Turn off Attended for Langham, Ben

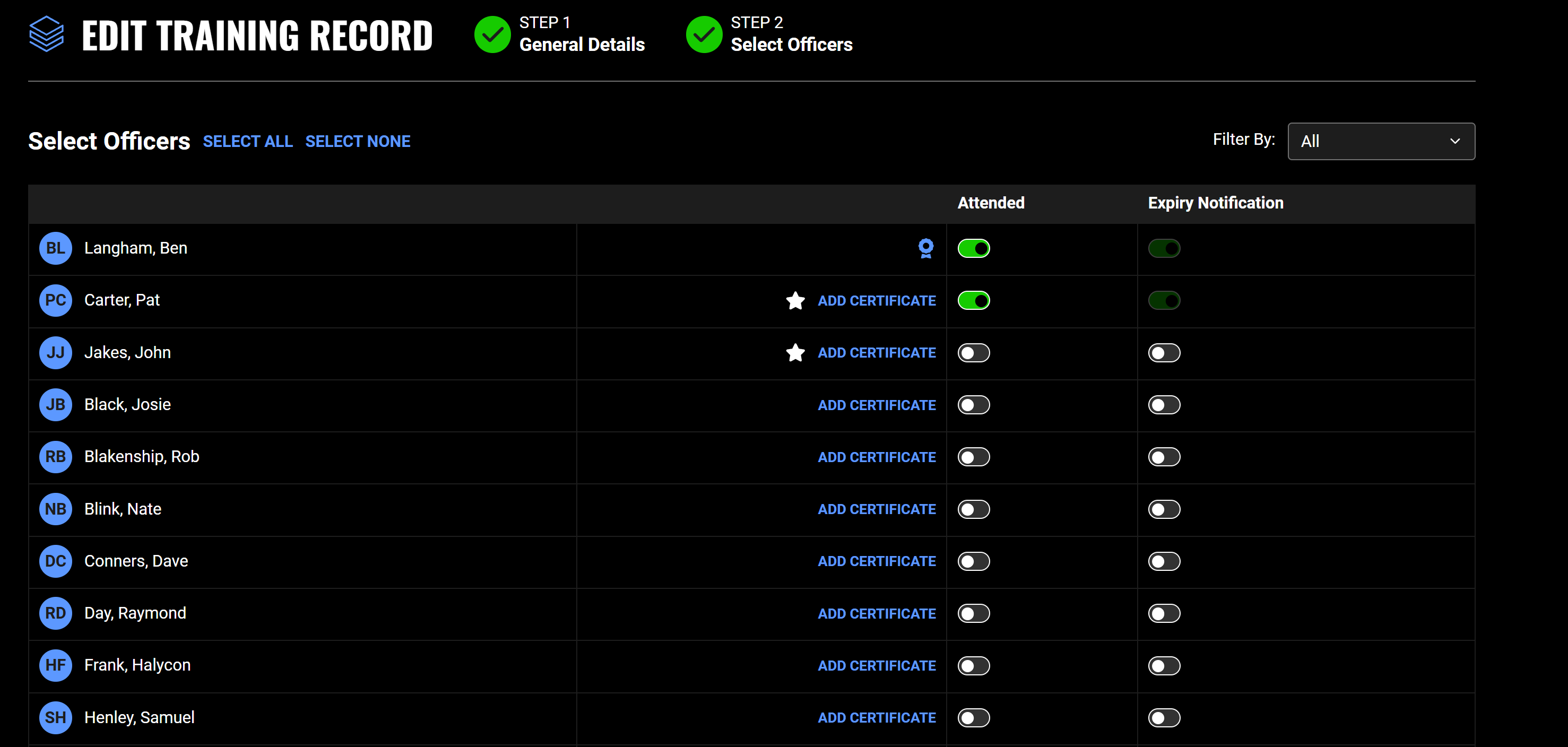click(974, 248)
